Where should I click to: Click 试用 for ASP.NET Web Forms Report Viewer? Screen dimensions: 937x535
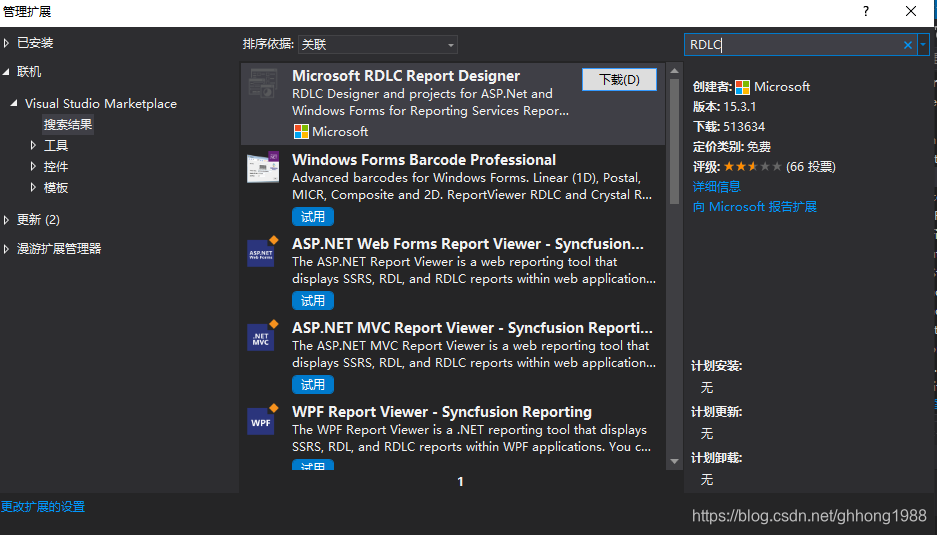click(313, 301)
